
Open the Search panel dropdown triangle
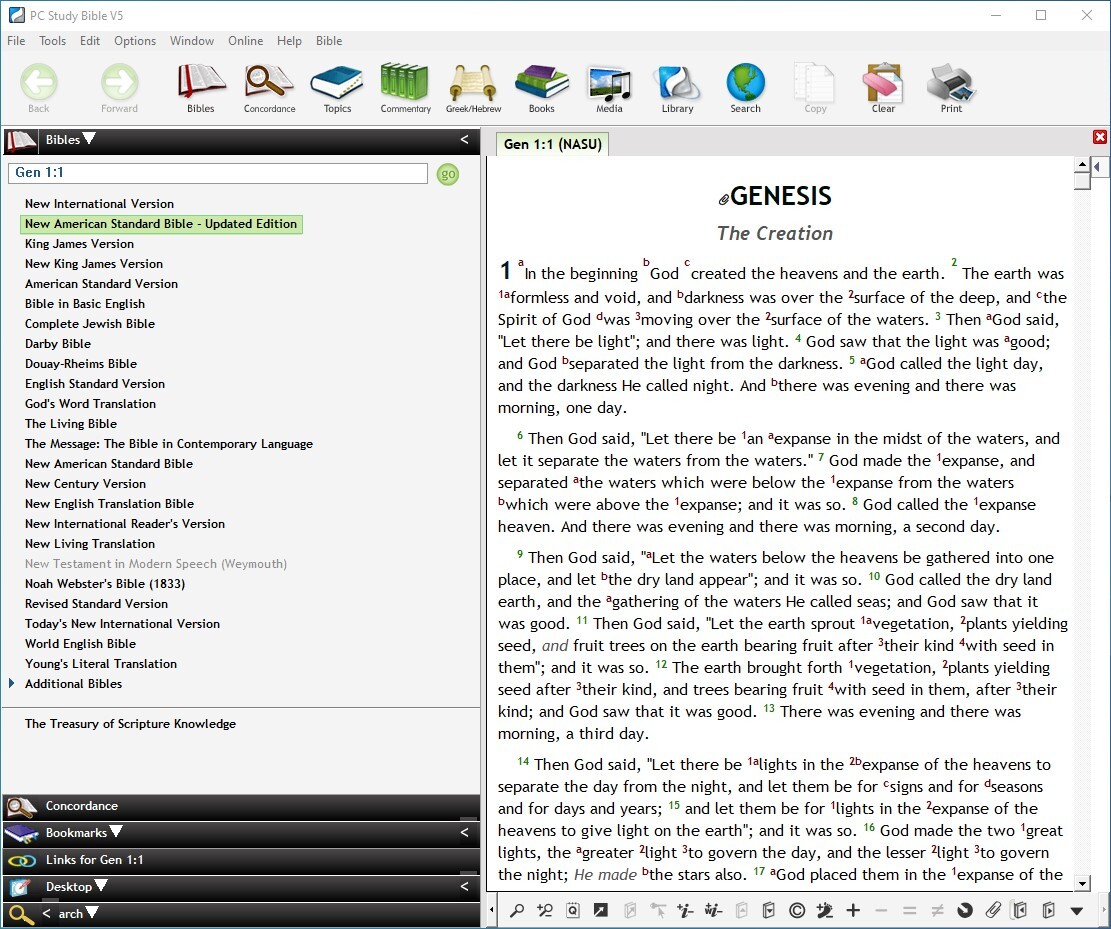[91, 912]
